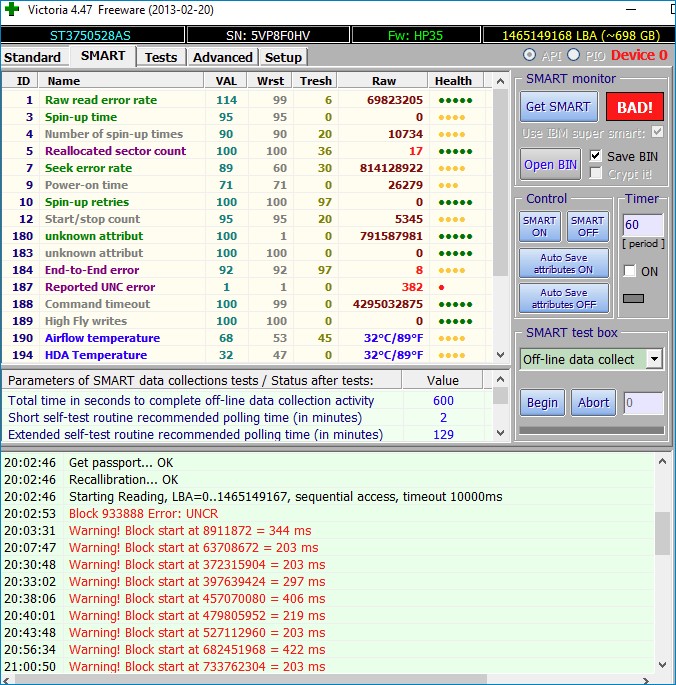Open the Advanced tab
This screenshot has height=685, width=676.
point(222,57)
